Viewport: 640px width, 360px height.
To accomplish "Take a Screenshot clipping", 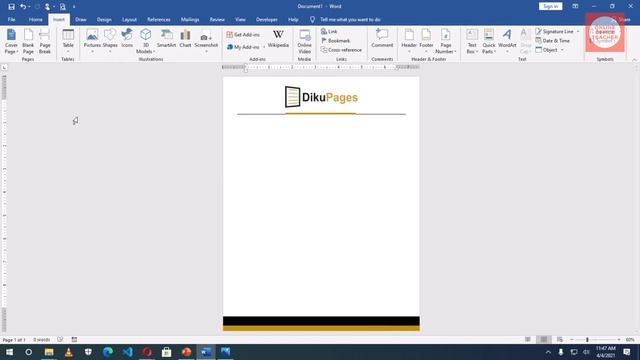I will [206, 41].
